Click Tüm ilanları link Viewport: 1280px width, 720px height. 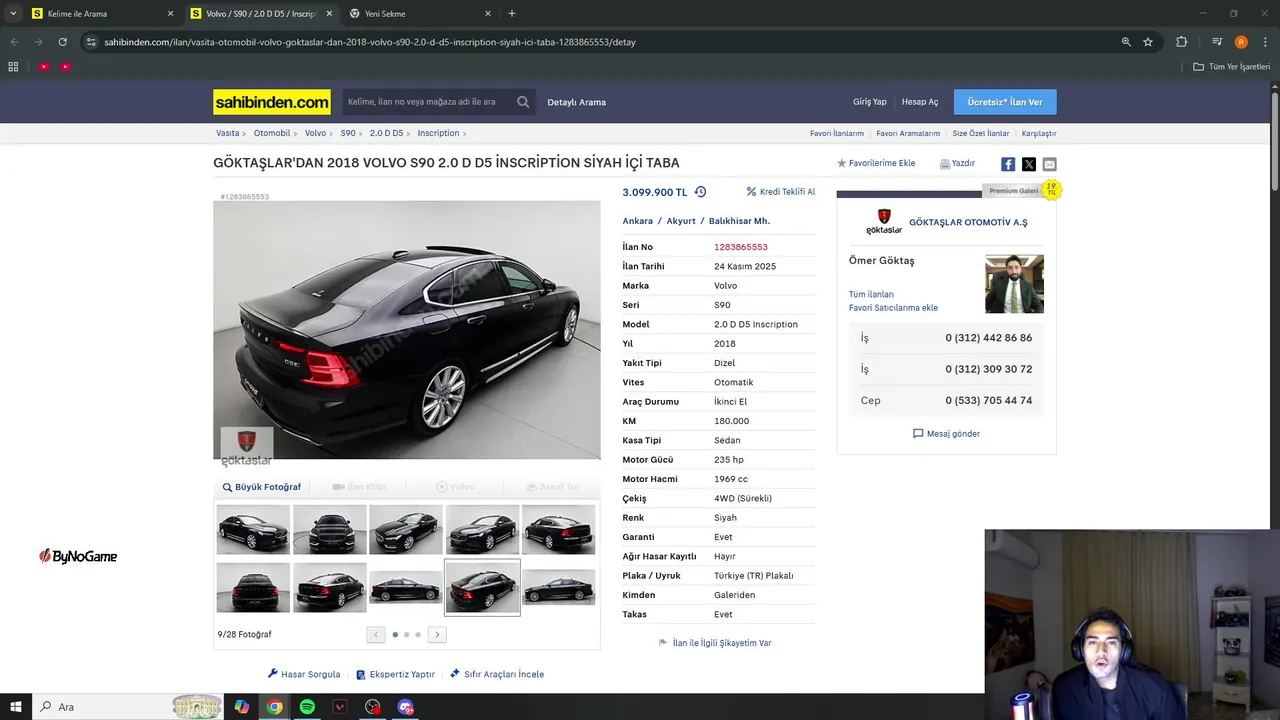pyautogui.click(x=871, y=295)
